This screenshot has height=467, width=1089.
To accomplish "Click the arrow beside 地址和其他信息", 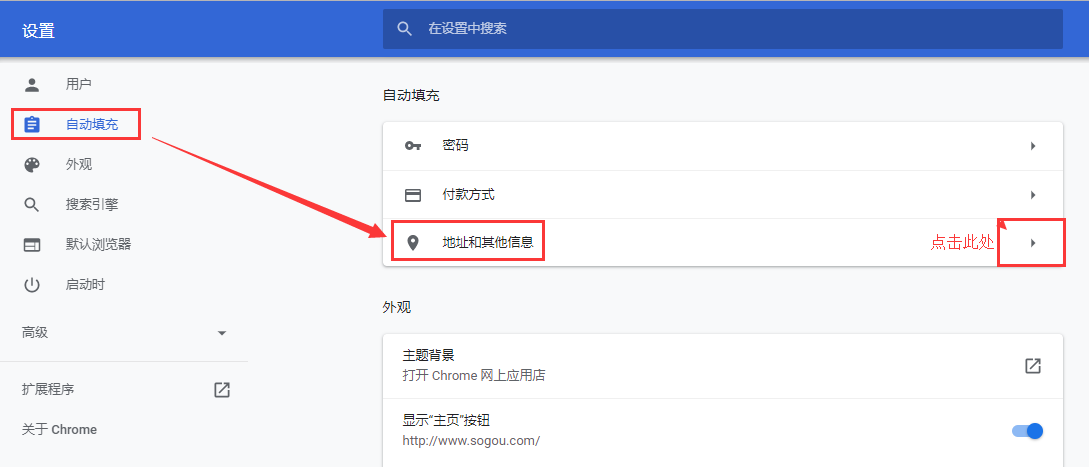I will coord(1033,243).
